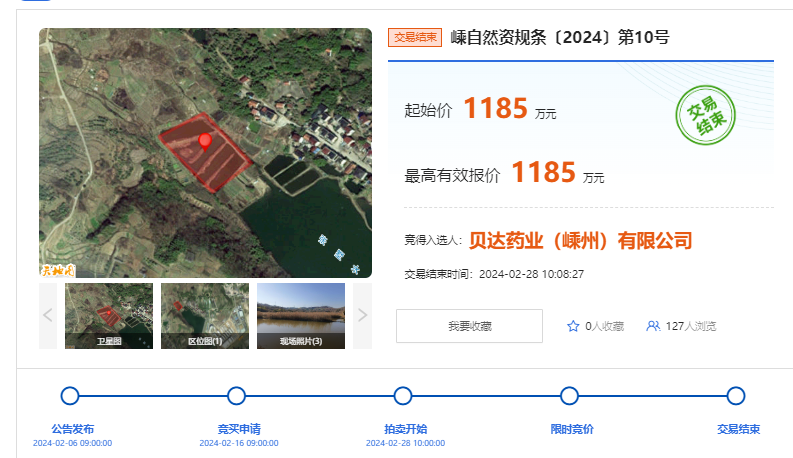Screen dimensions: 793x458
Task: Open the 区位图(1) thumbnail
Action: (205, 315)
